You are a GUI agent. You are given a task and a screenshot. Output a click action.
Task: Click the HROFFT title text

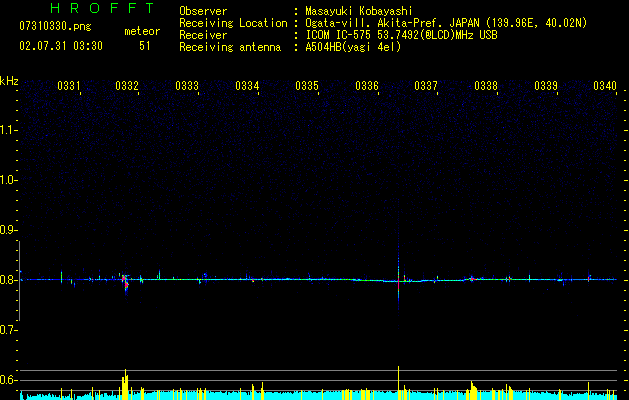(102, 8)
